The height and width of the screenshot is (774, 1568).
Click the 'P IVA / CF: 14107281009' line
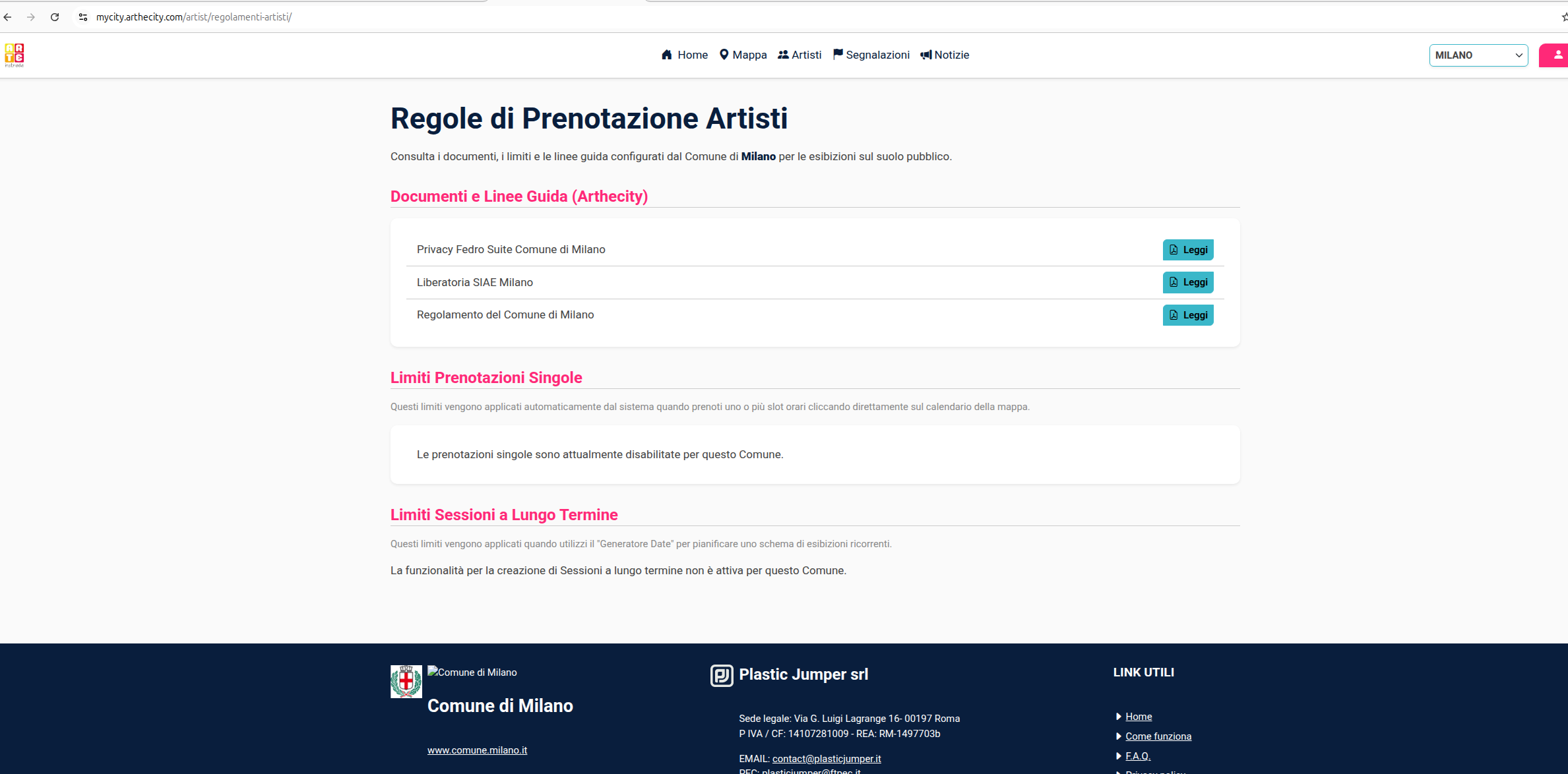840,734
